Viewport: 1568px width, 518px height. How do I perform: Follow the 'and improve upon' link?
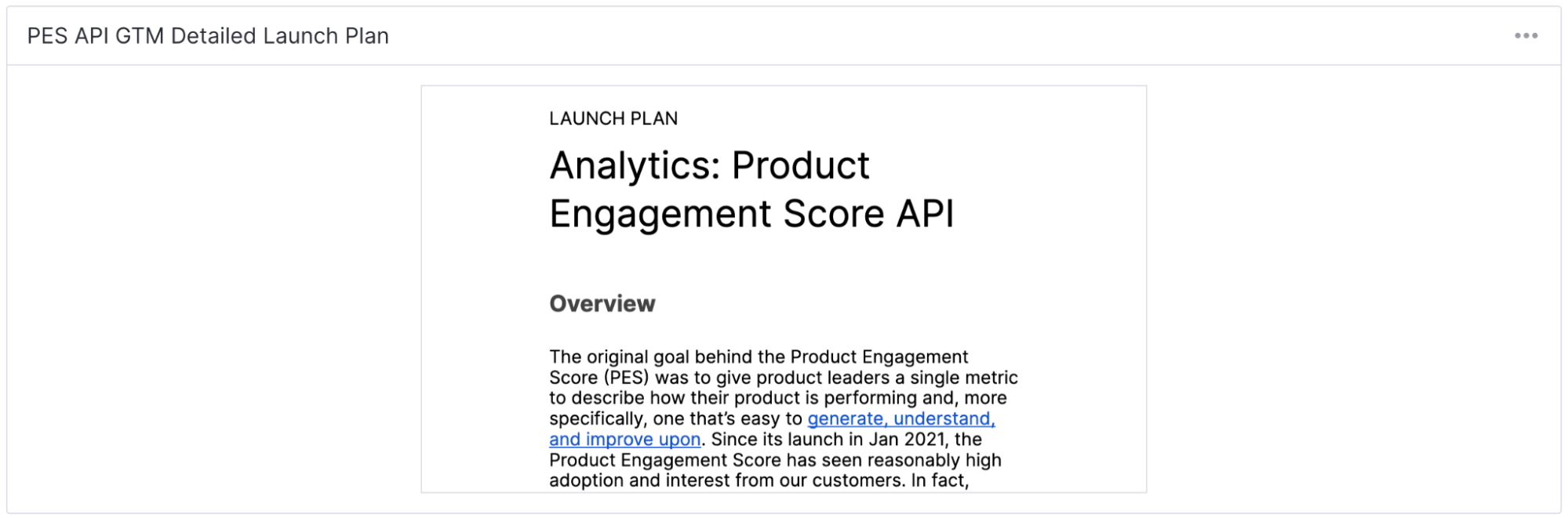624,440
